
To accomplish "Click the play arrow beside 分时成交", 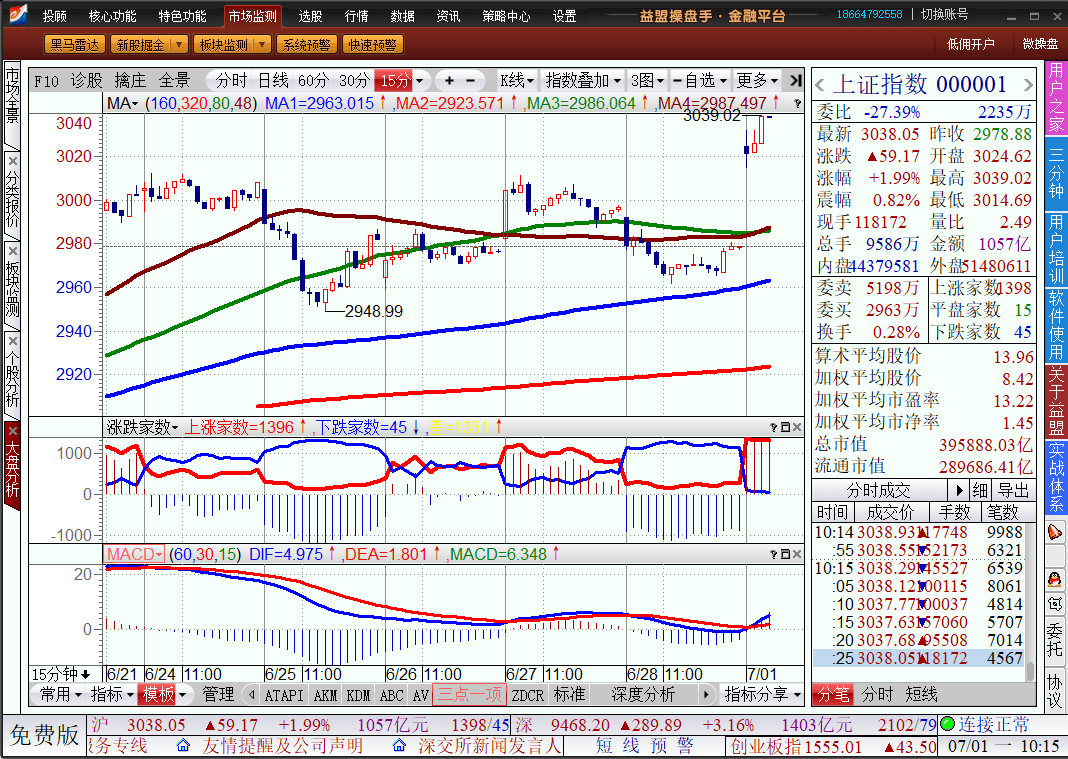I will 959,490.
